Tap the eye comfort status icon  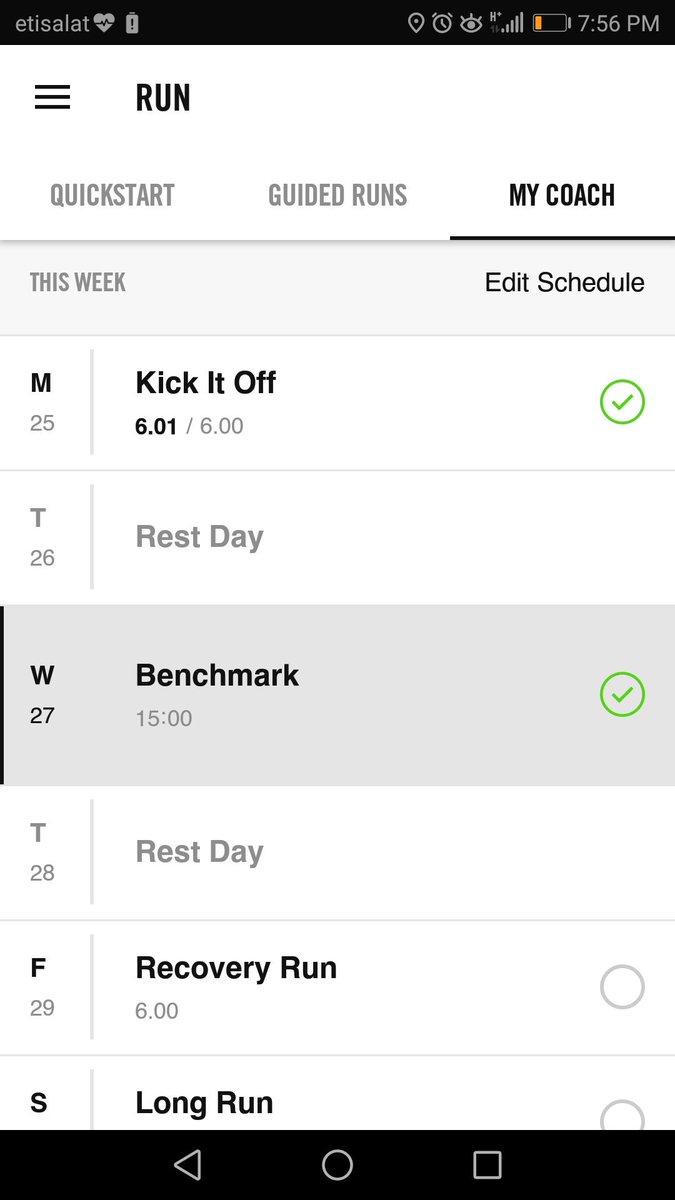pos(470,23)
